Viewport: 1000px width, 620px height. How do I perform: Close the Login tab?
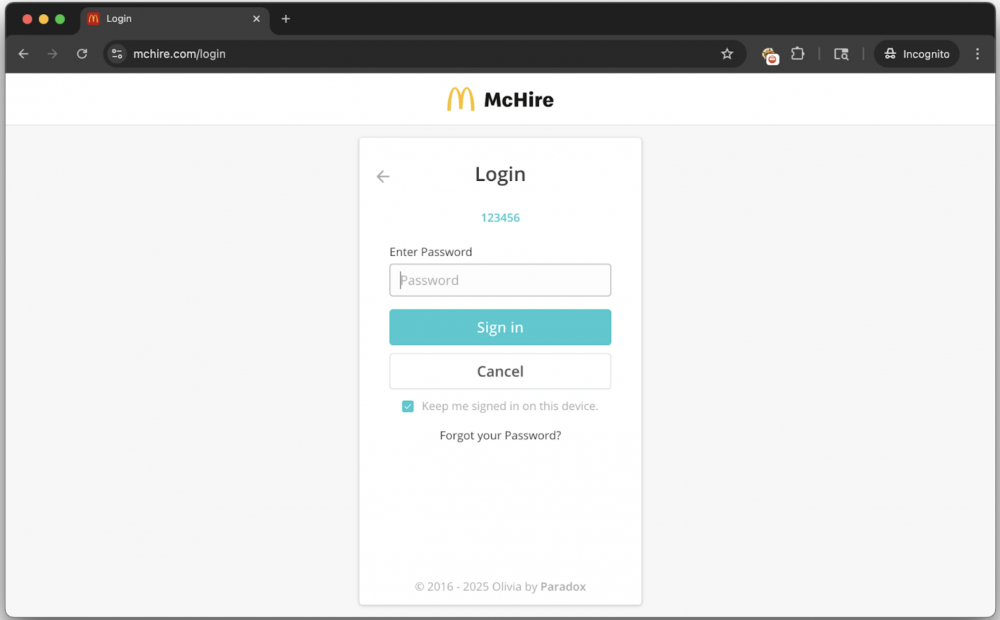(x=256, y=19)
